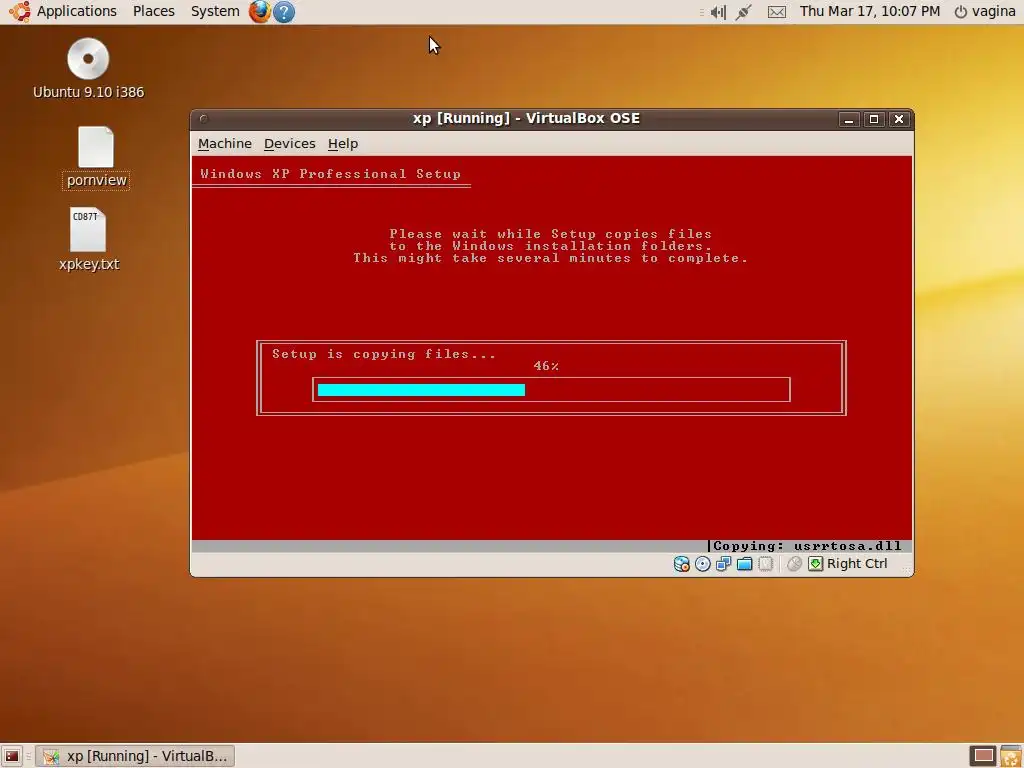Click the network connection icon in panel
This screenshot has height=768, width=1024.
click(743, 12)
